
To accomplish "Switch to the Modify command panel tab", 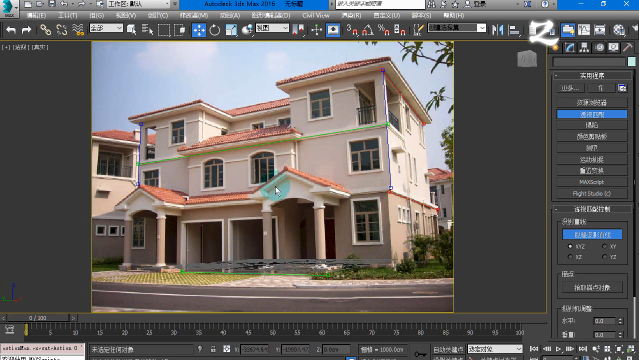I will [x=570, y=48].
